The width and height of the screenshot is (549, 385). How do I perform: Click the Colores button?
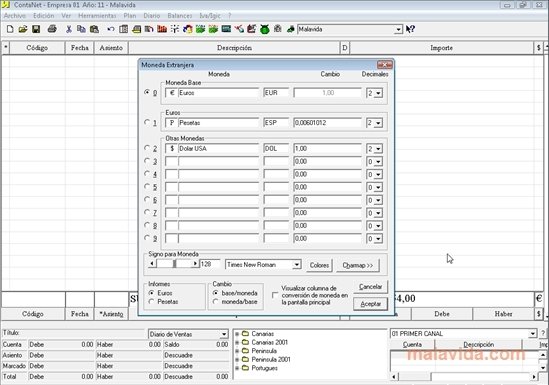point(319,265)
